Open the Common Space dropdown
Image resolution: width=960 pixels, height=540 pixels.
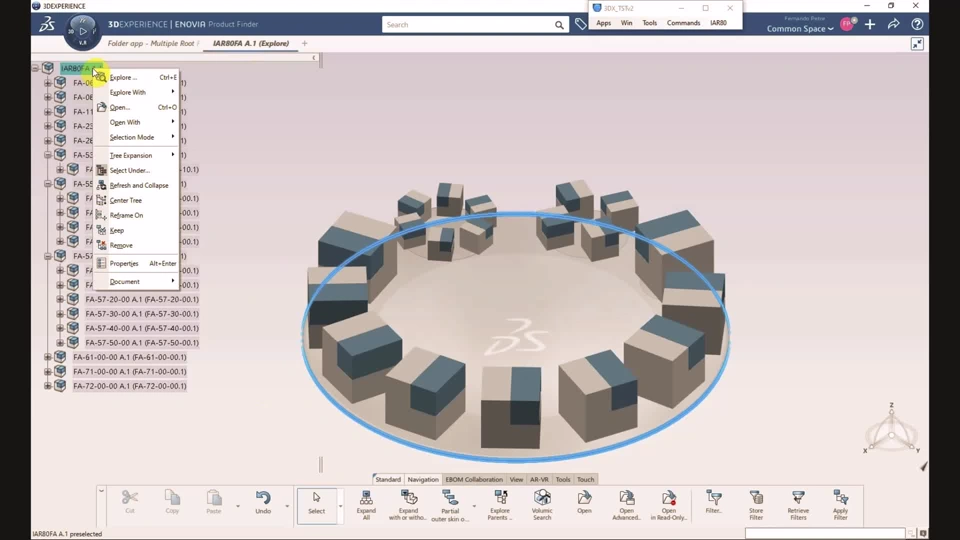coord(800,29)
